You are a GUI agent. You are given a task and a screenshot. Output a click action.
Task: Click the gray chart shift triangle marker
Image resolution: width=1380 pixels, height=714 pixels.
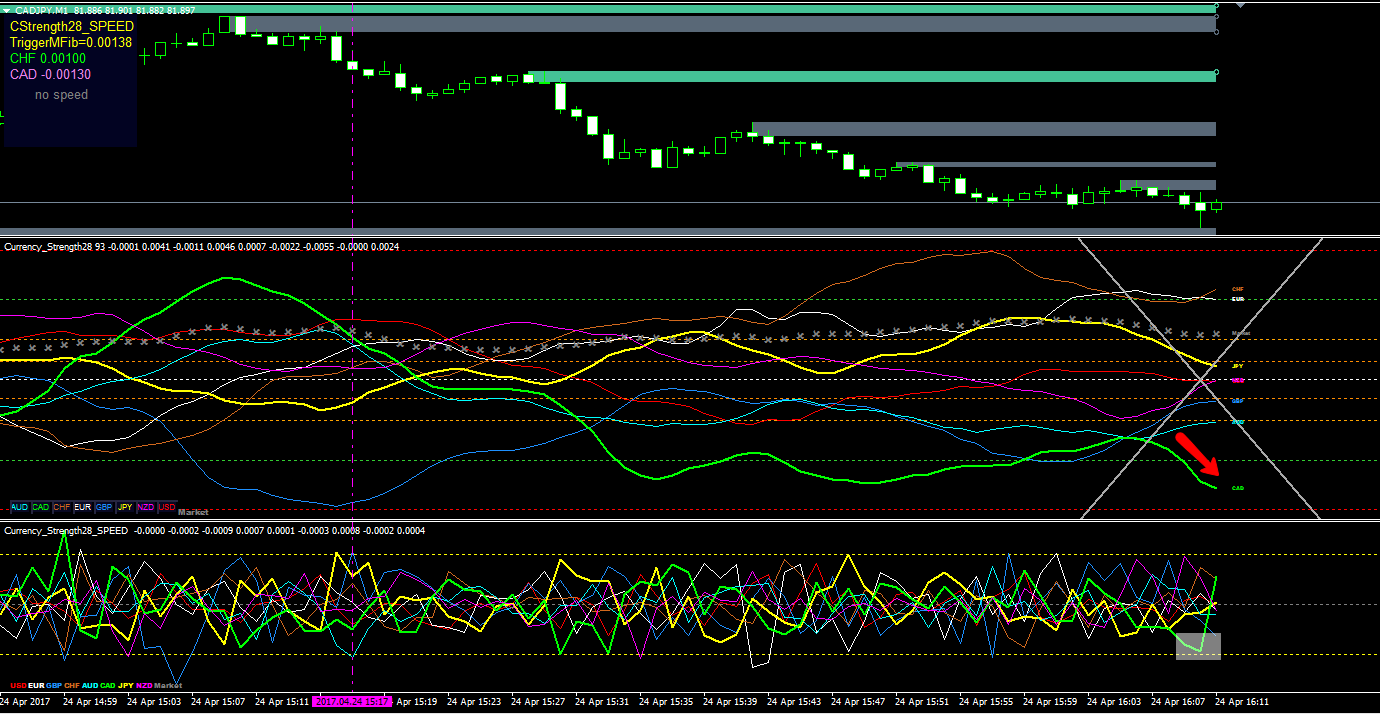tap(1242, 5)
